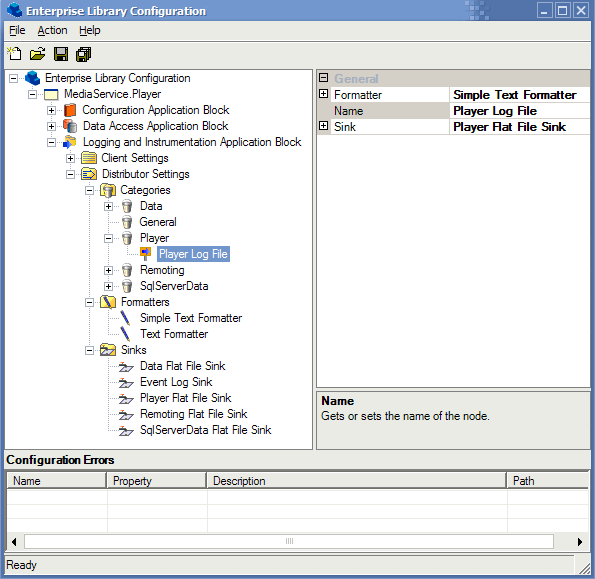The height and width of the screenshot is (579, 595).
Task: Collapse the Enterprise Library Configuration root node
Action: [x=13, y=79]
